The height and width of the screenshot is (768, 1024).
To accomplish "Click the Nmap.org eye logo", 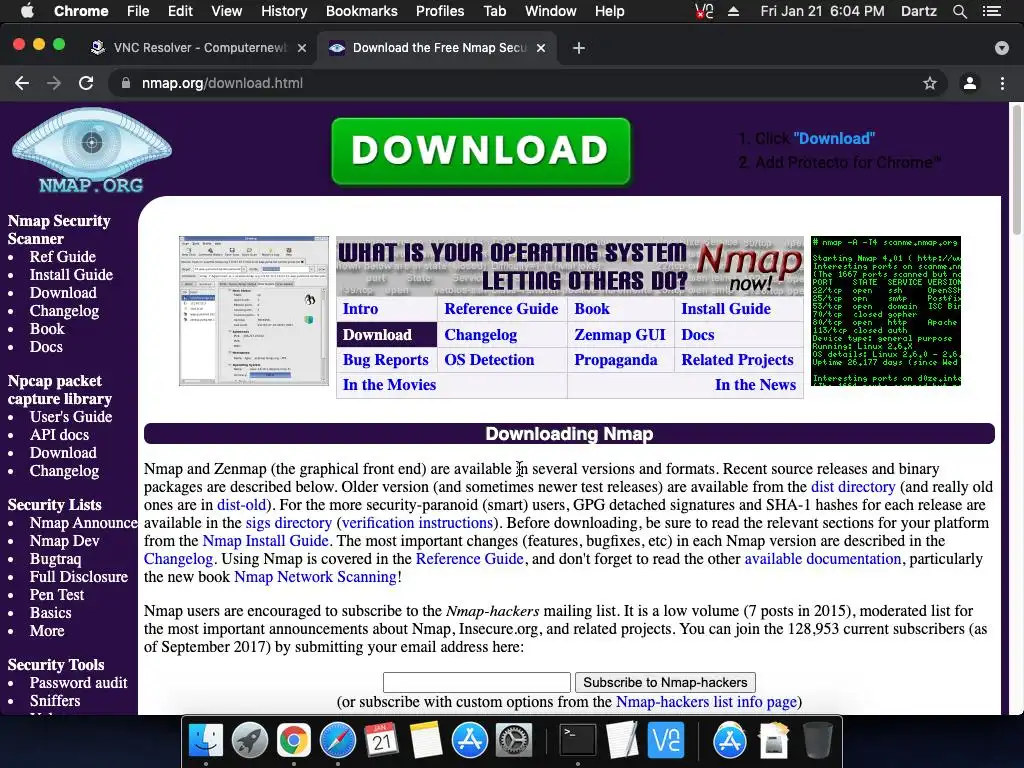I will coord(91,151).
